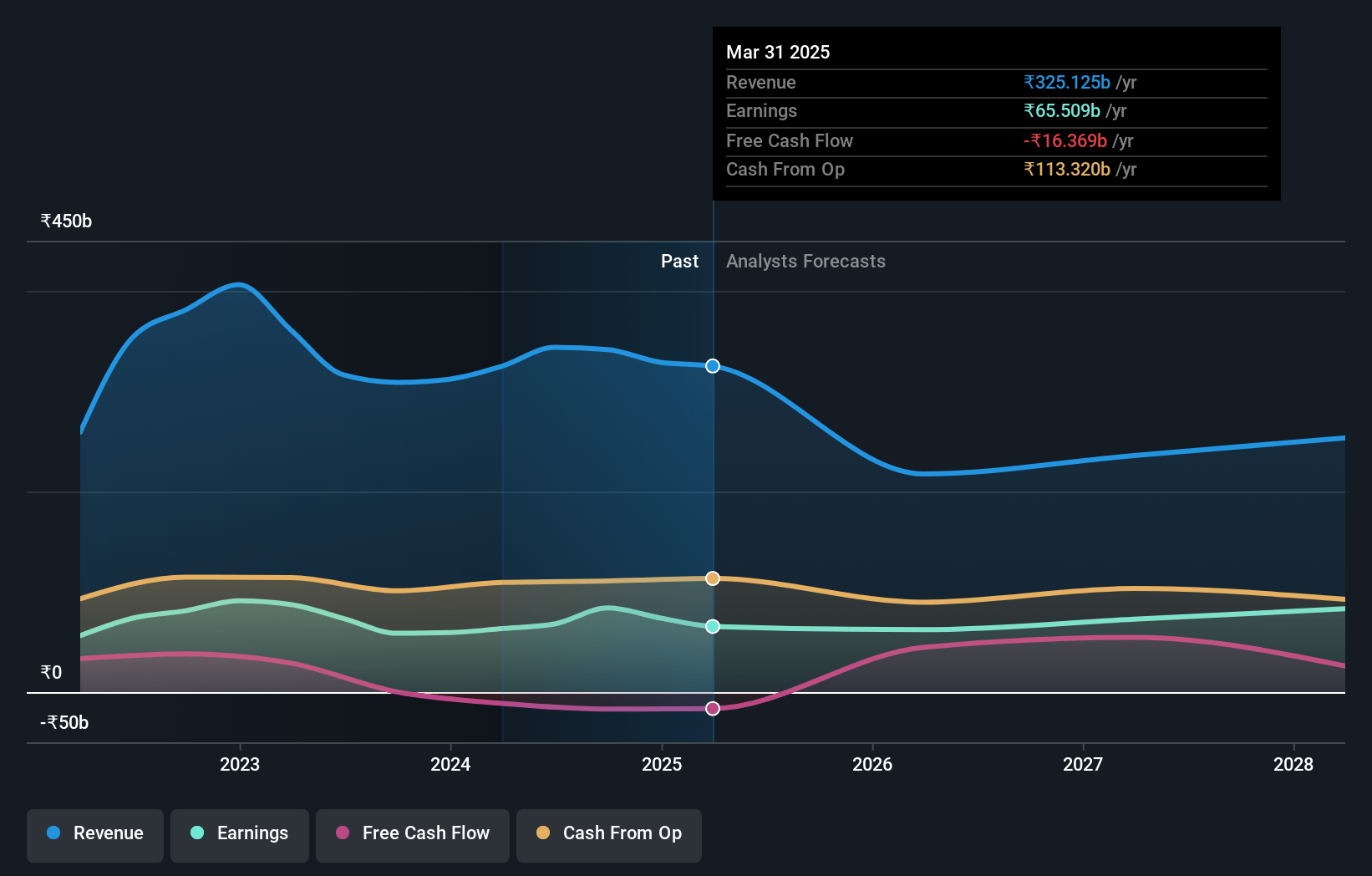
Task: Click the Revenue data point marker on the blue line
Action: (713, 366)
